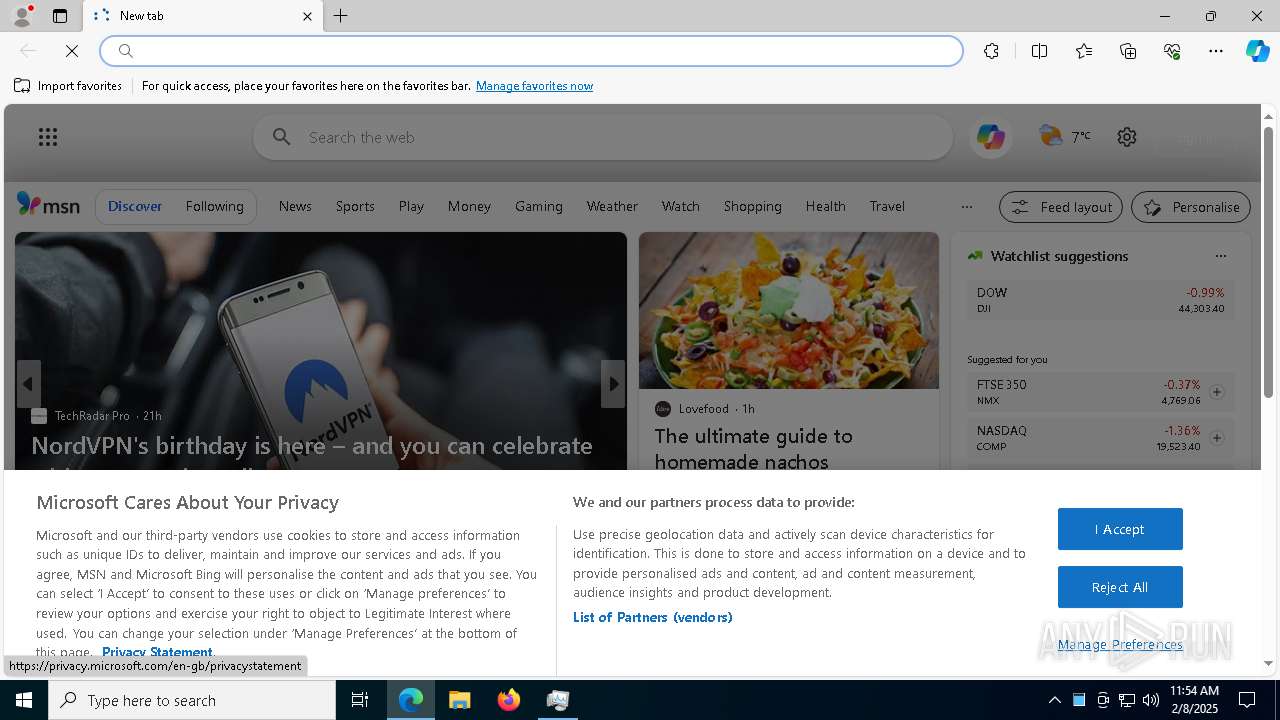Open Task View on taskbar
Viewport: 1280px width, 720px height.
point(360,700)
